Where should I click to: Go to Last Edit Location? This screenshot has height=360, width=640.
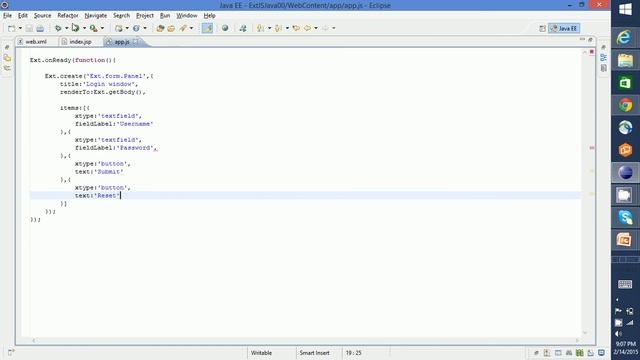[296, 28]
